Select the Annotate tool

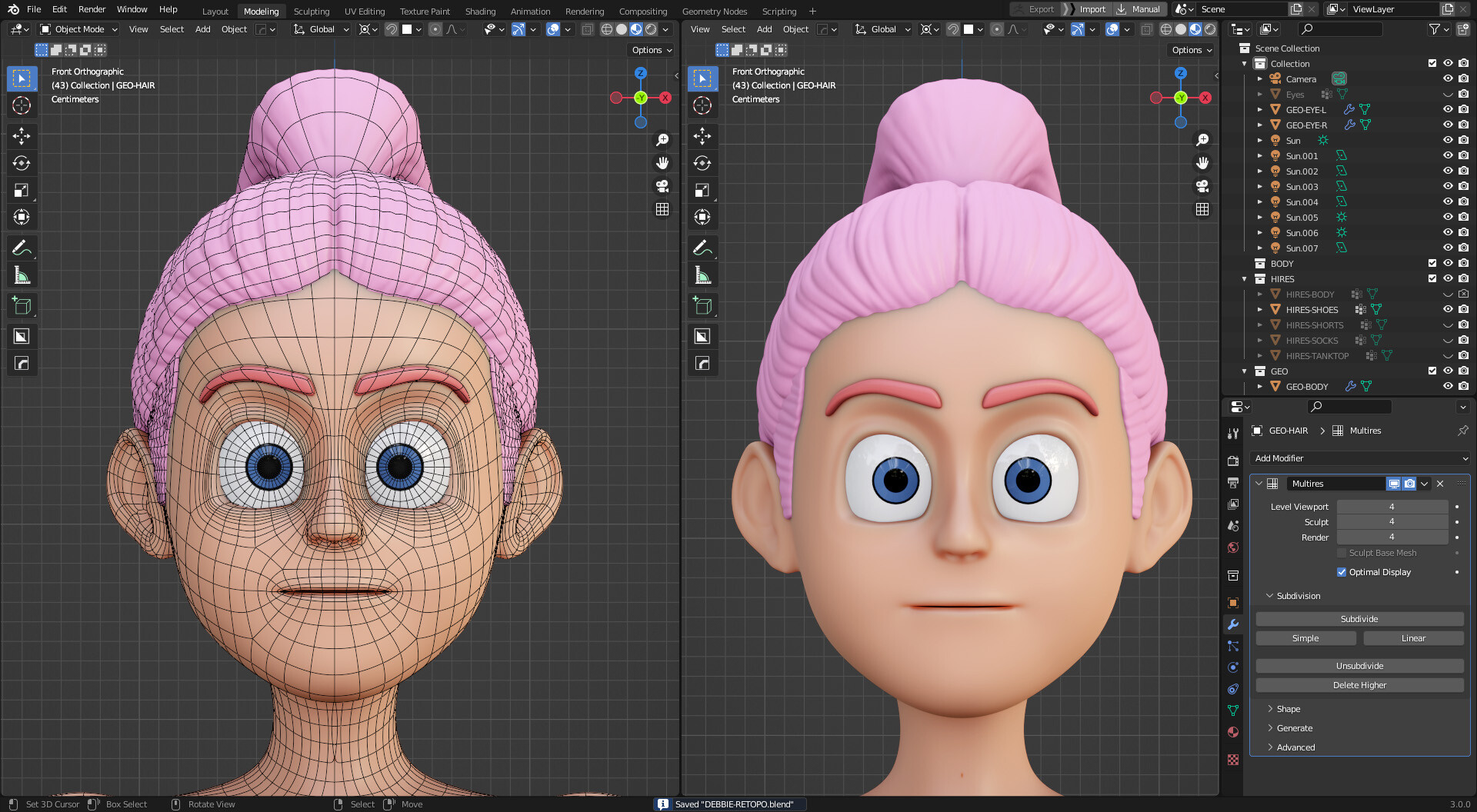[x=22, y=248]
